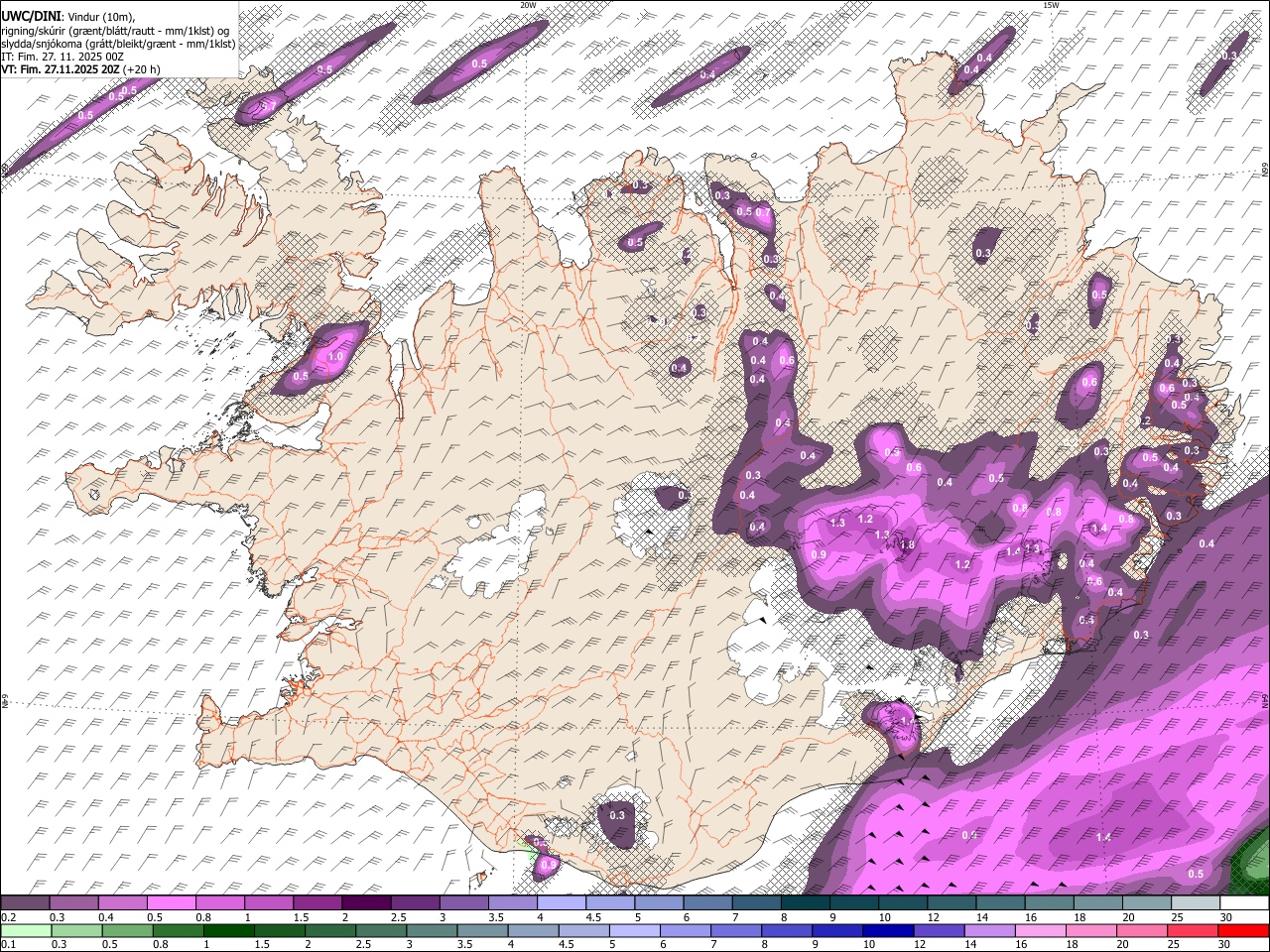Pick the teal-grey swatch between 14 and 16, upper legend

[1001, 903]
